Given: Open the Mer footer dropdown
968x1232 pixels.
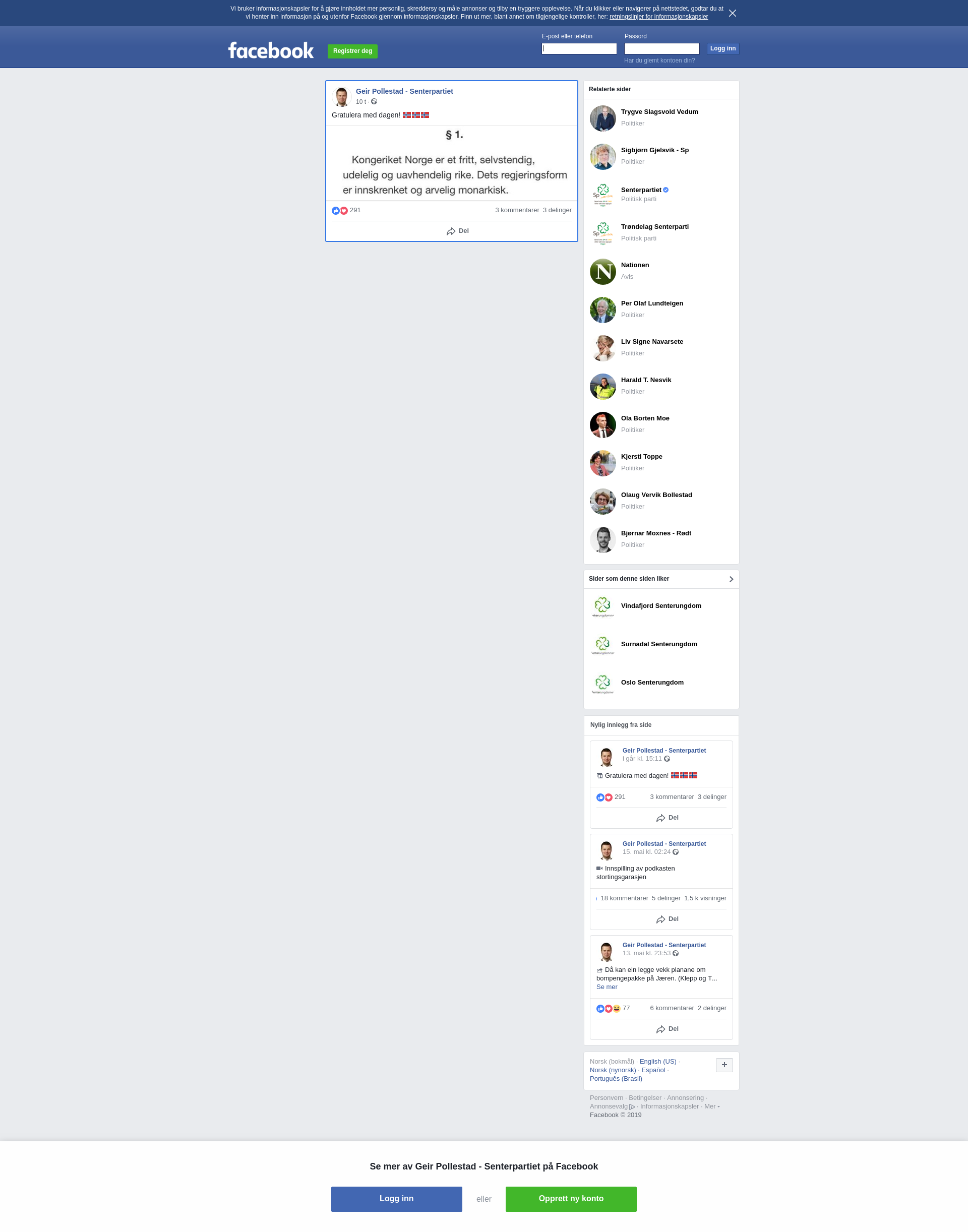Looking at the screenshot, I should coord(712,1106).
